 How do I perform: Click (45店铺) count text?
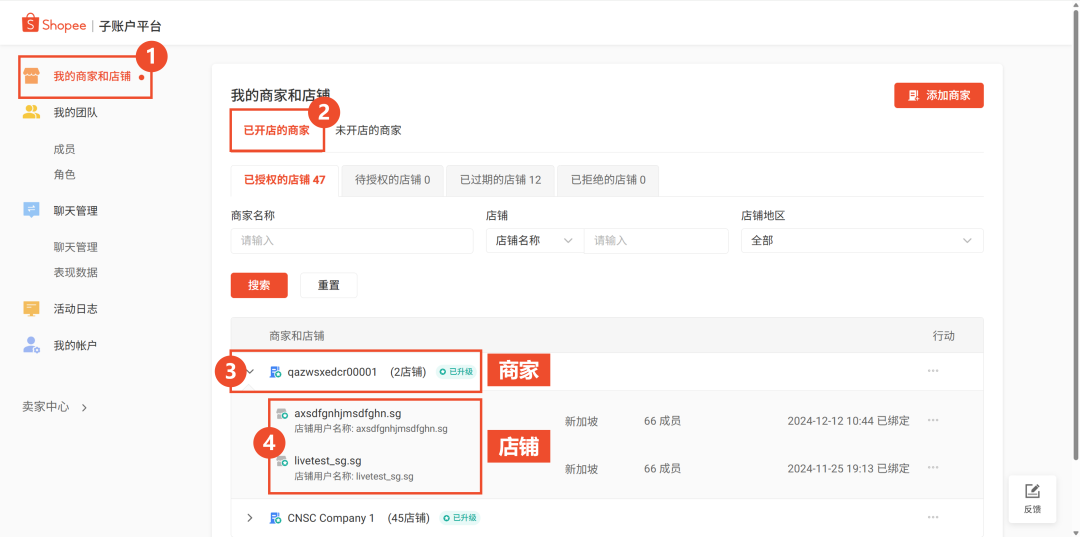pos(408,518)
